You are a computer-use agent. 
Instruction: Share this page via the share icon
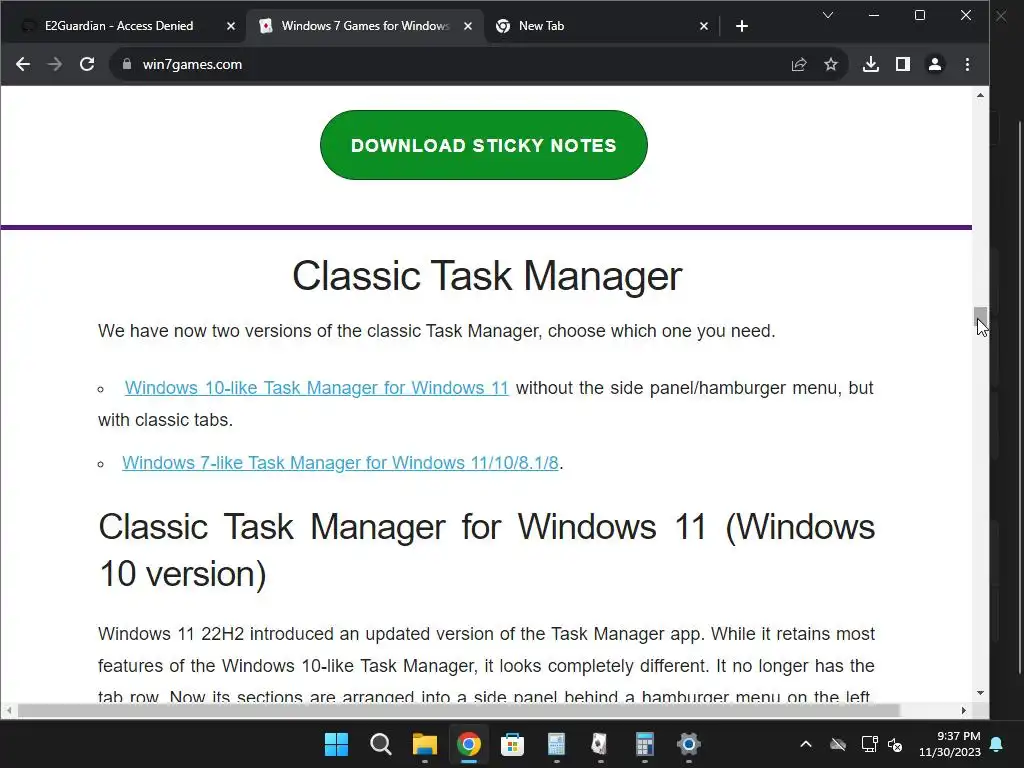coord(799,64)
